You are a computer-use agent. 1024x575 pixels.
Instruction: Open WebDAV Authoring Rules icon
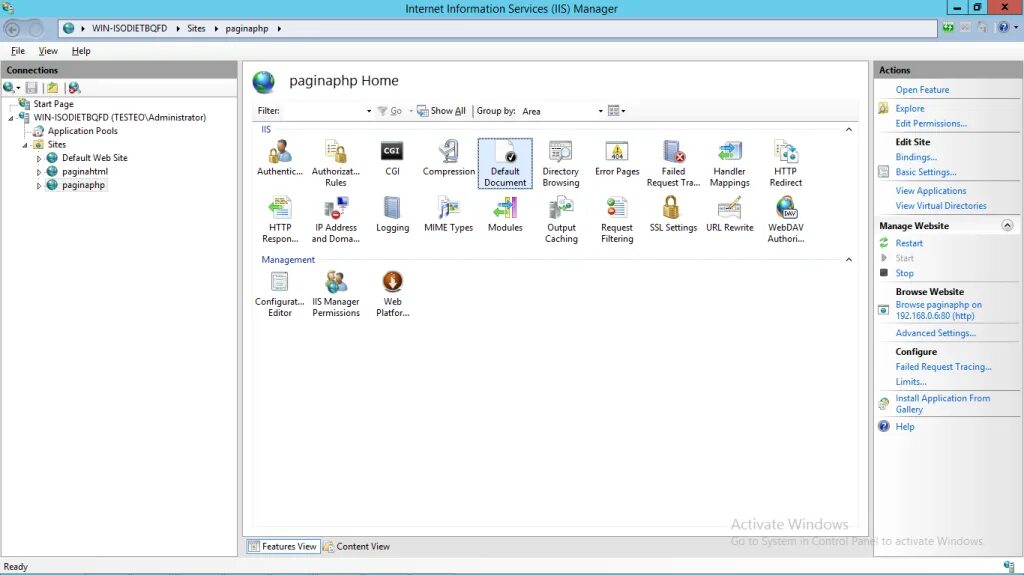point(786,220)
